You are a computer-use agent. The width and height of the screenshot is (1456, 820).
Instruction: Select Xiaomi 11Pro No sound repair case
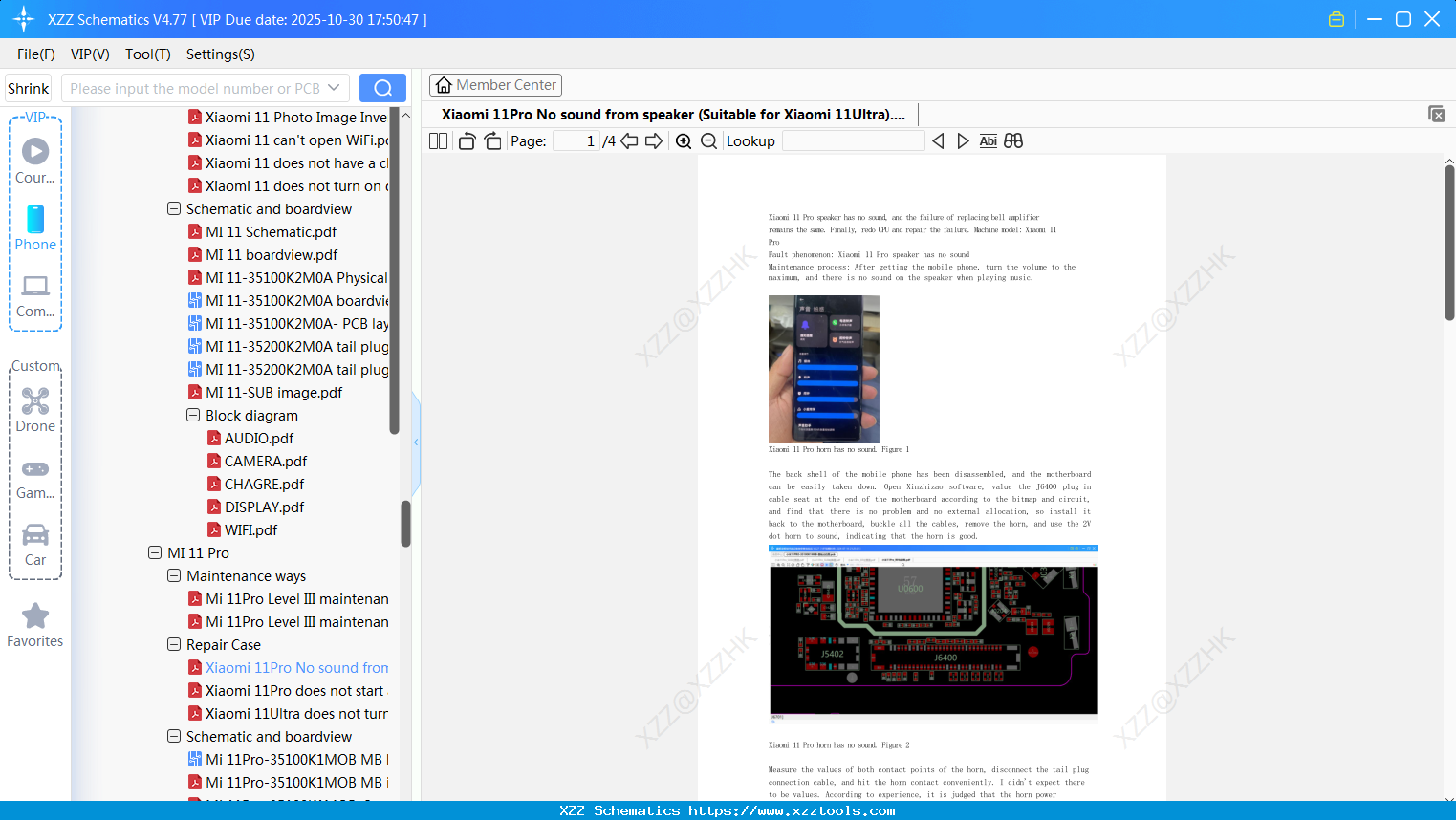click(x=297, y=667)
